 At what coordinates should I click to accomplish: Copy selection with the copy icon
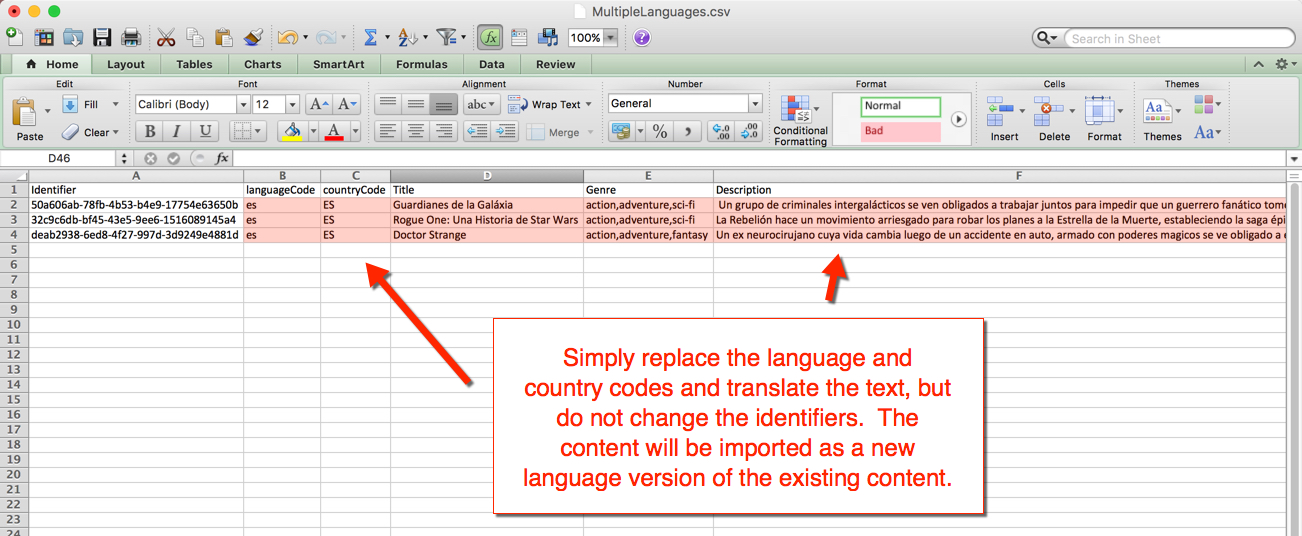pyautogui.click(x=195, y=37)
